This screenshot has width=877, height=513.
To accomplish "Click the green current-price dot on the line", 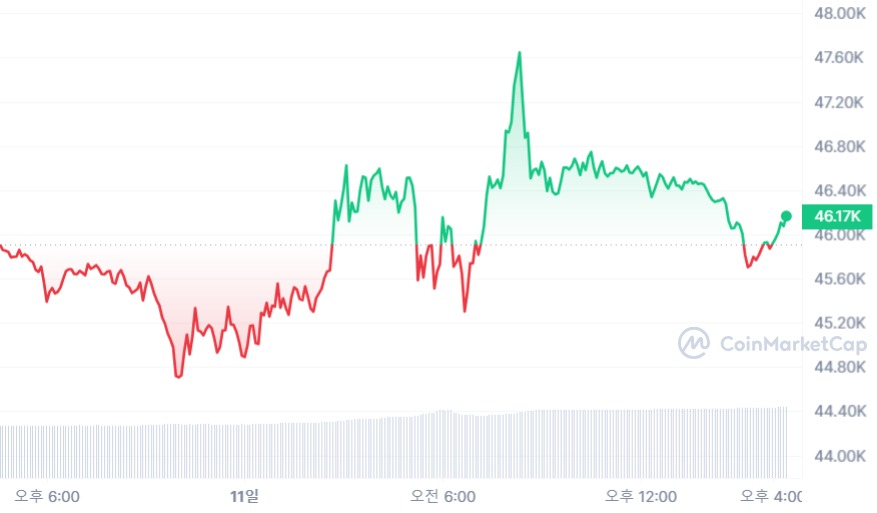I will pos(786,216).
